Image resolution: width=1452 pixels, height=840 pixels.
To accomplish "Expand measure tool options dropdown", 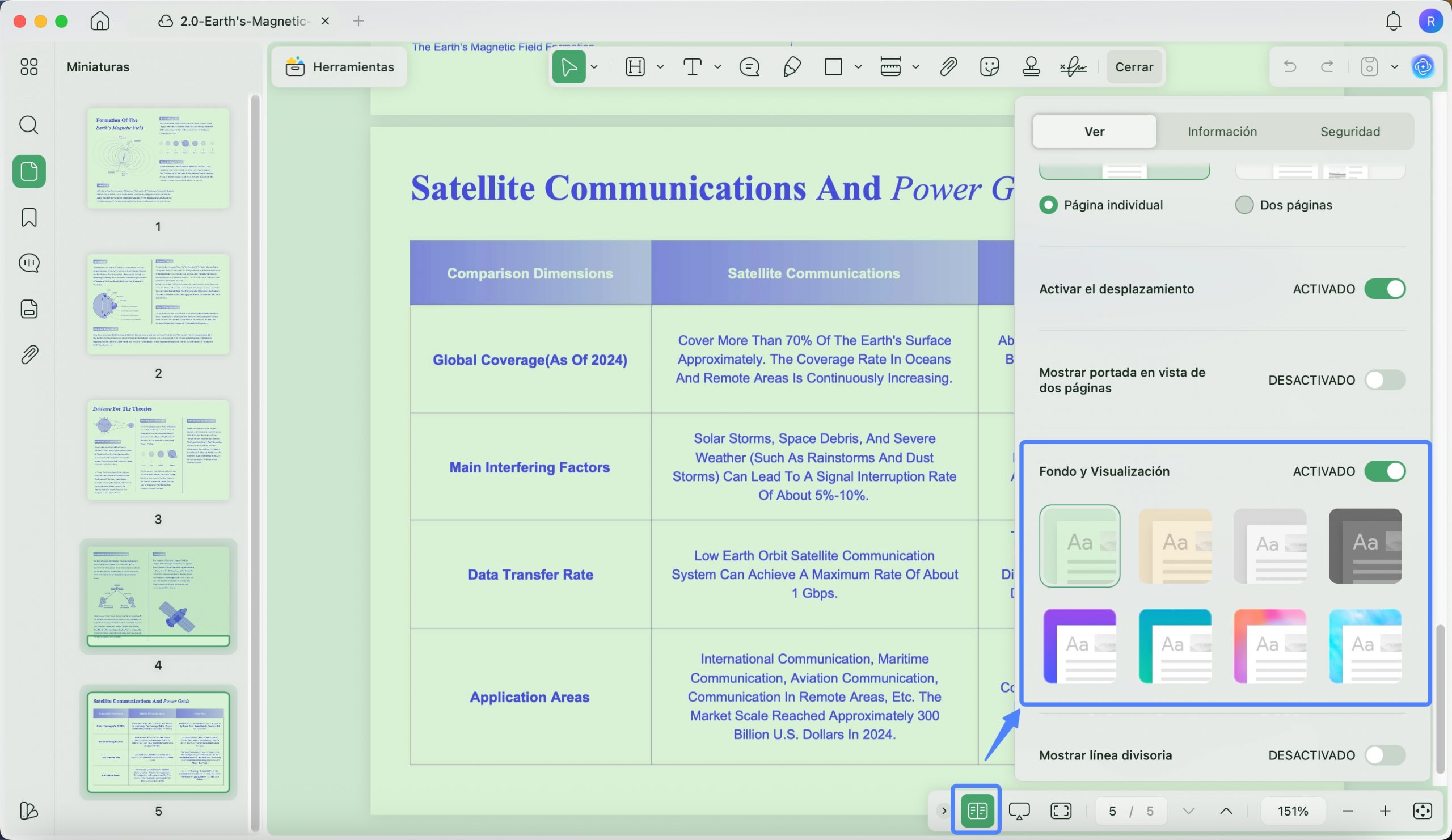I will click(x=915, y=67).
